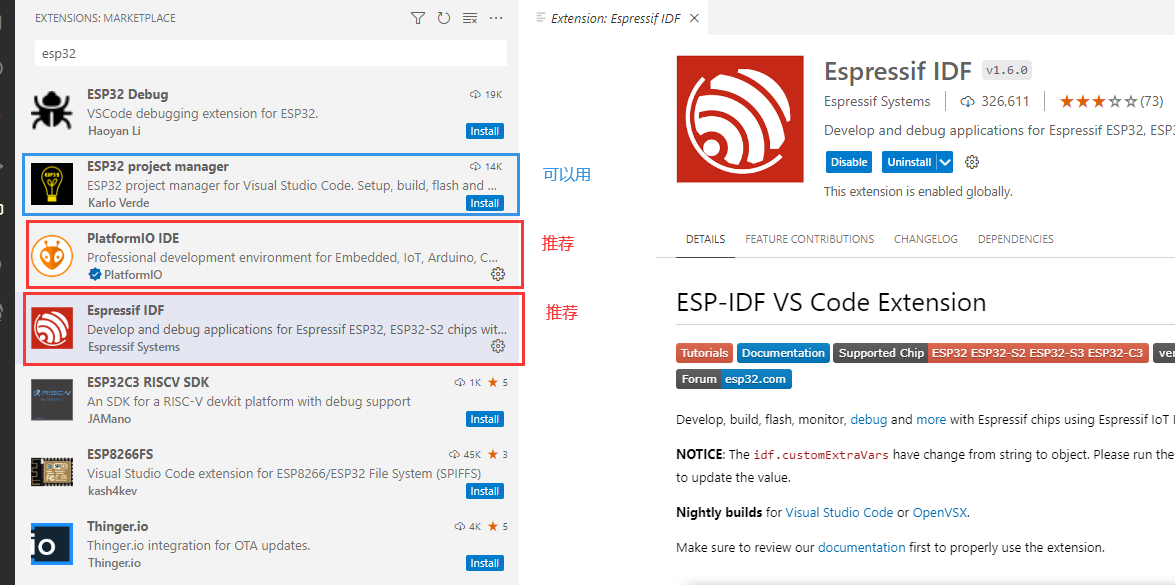Open the DEPENDENCIES tab
This screenshot has width=1175, height=585.
pos(1015,239)
